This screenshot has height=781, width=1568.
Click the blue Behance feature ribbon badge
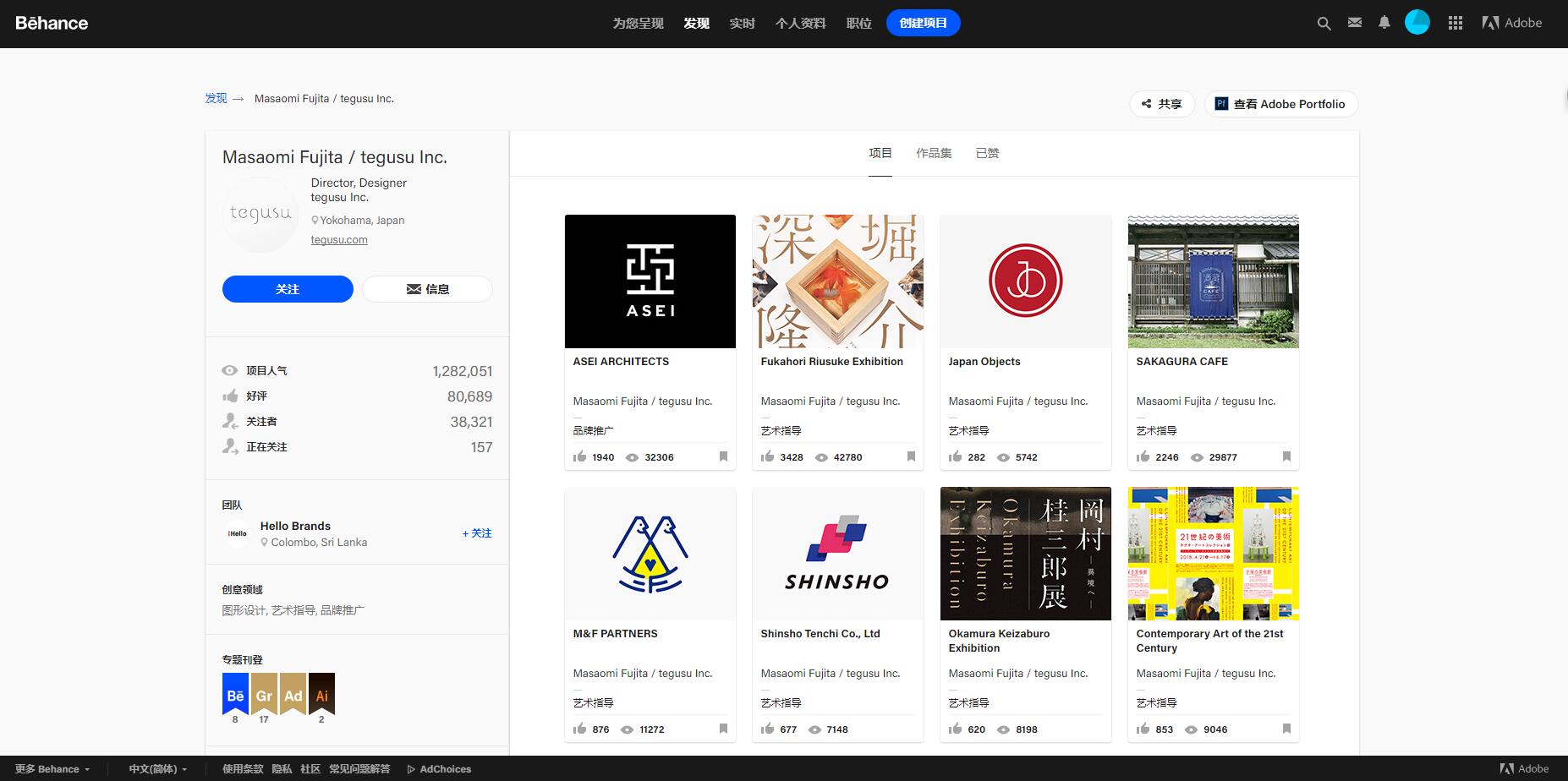click(235, 694)
